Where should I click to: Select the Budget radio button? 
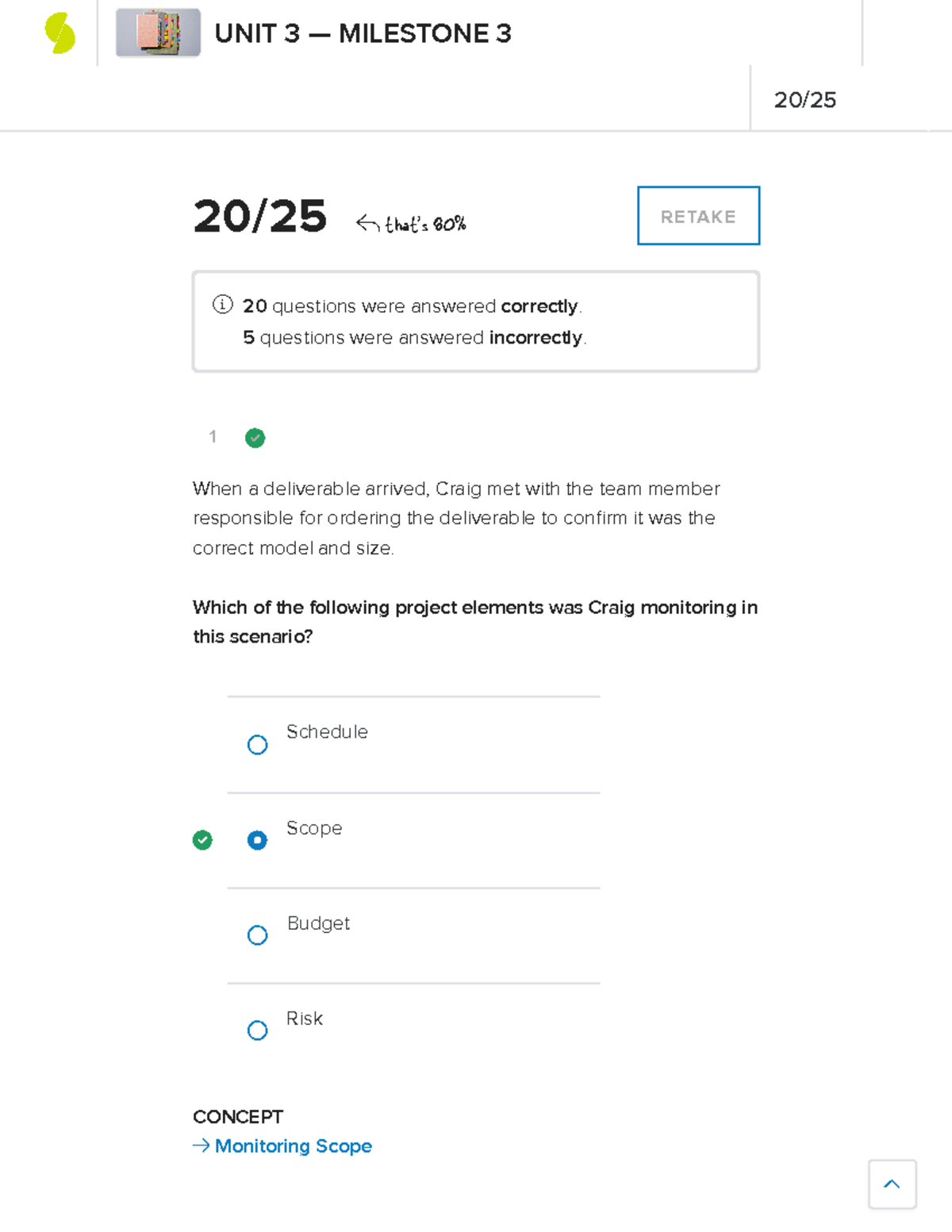[257, 935]
